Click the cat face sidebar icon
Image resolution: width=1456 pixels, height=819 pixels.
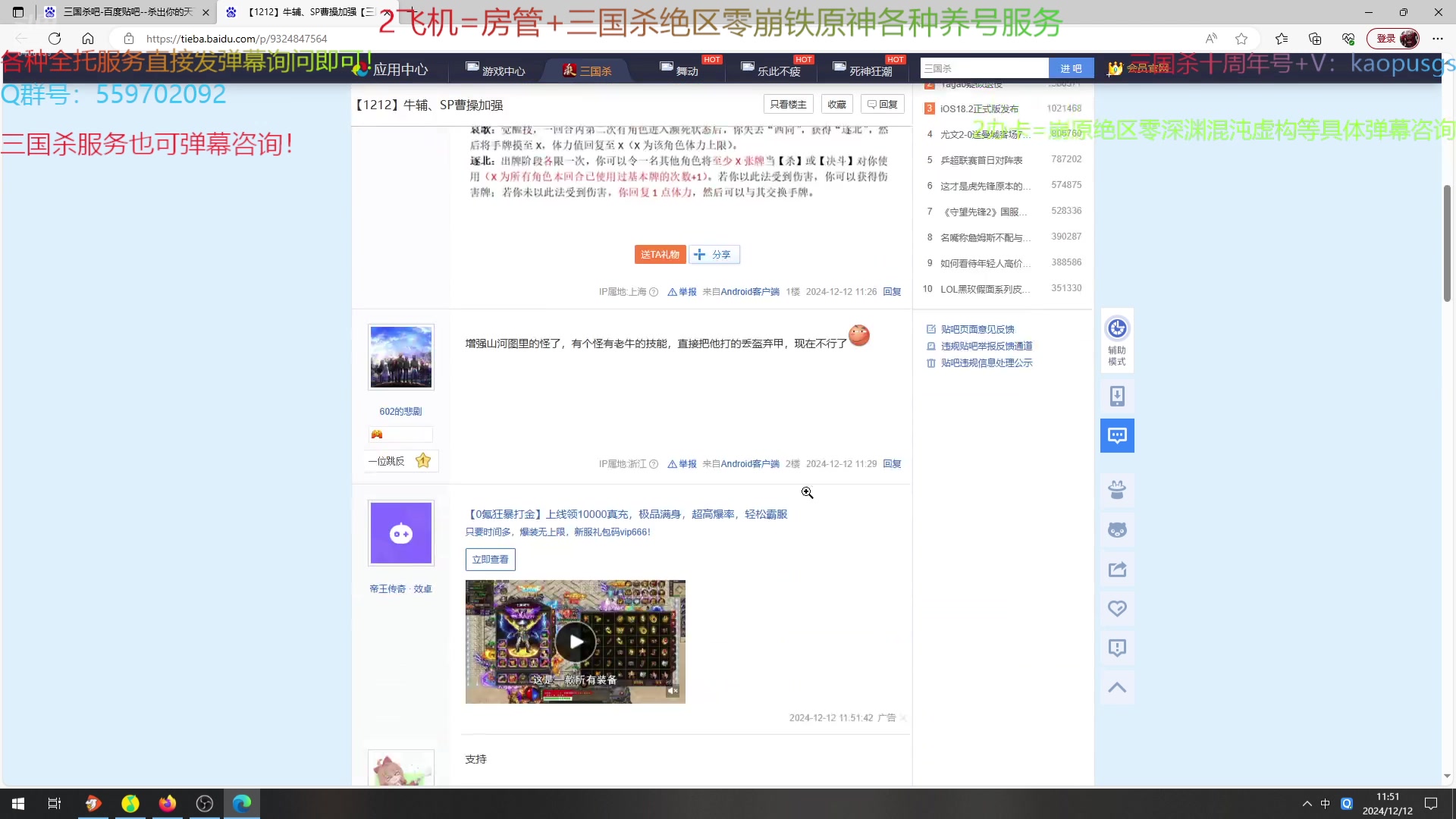(1117, 529)
